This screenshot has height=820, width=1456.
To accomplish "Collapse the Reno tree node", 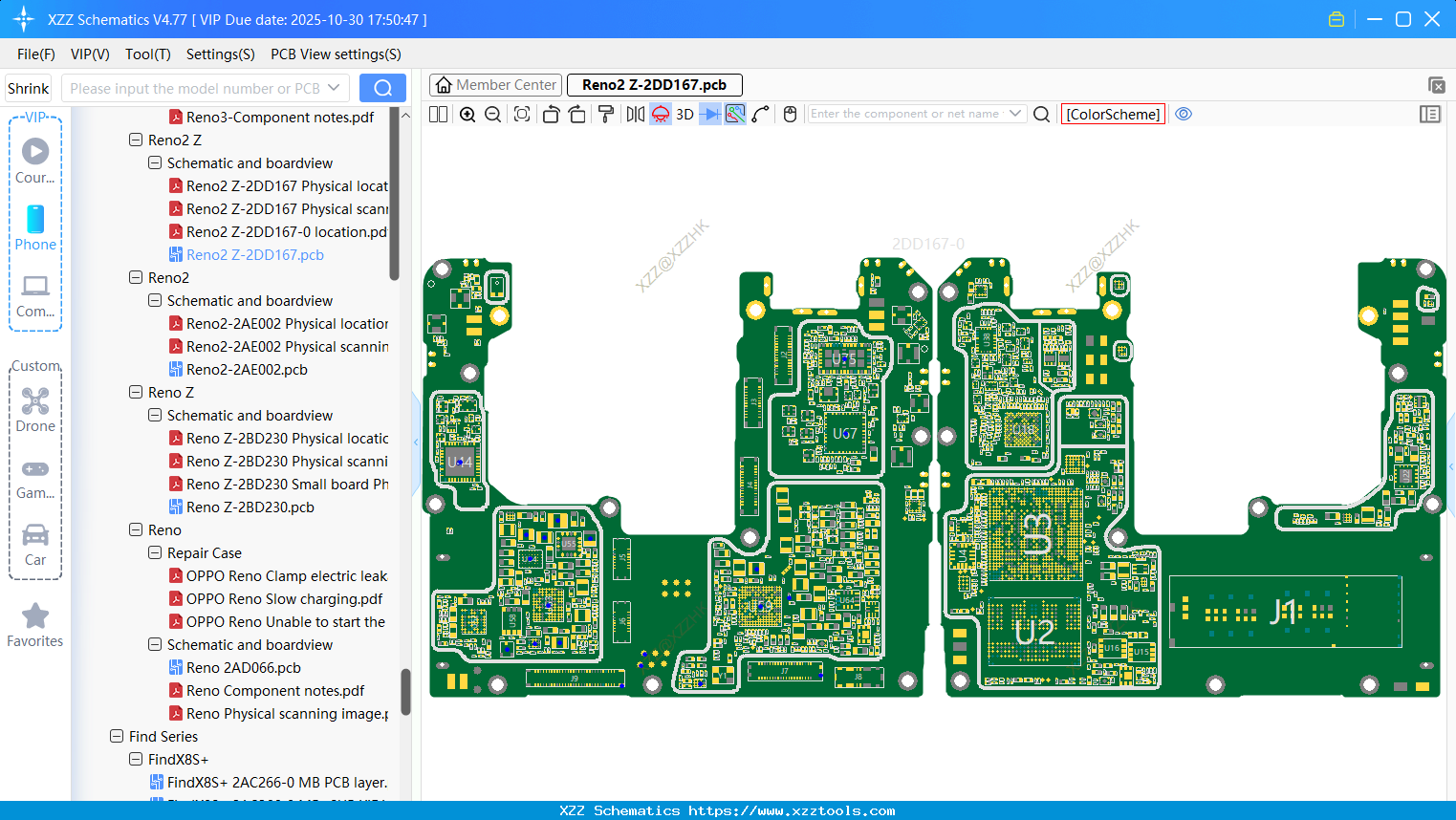I will pos(136,530).
